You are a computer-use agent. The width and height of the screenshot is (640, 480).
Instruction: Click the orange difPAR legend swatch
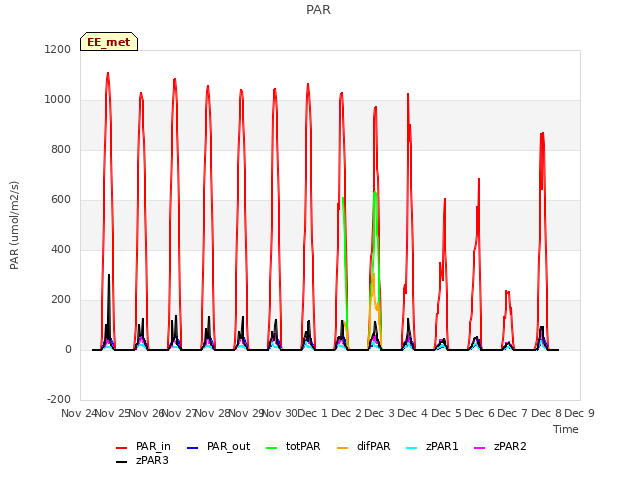342,448
